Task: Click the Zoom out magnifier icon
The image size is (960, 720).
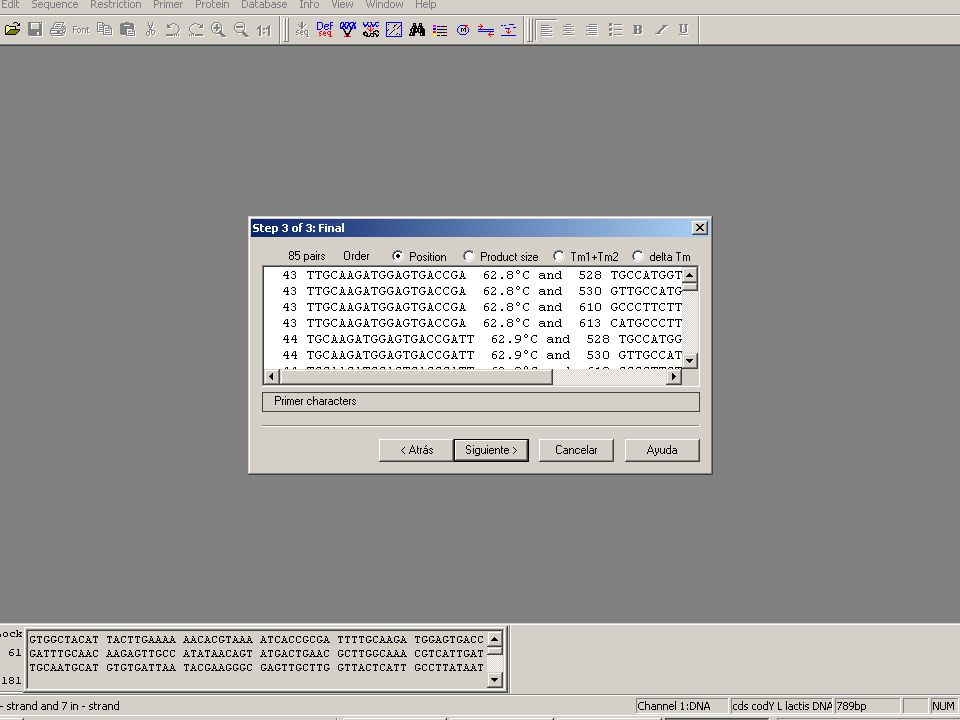Action: (x=241, y=29)
